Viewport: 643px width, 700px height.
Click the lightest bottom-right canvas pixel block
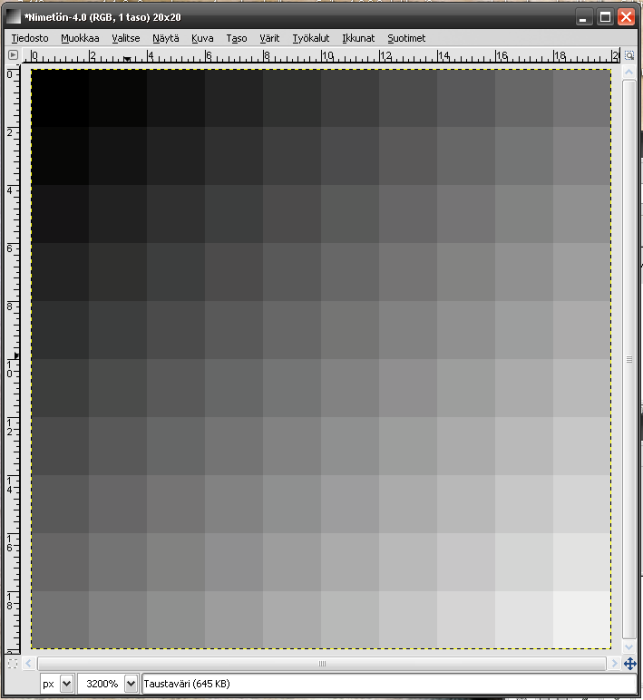pyautogui.click(x=582, y=620)
